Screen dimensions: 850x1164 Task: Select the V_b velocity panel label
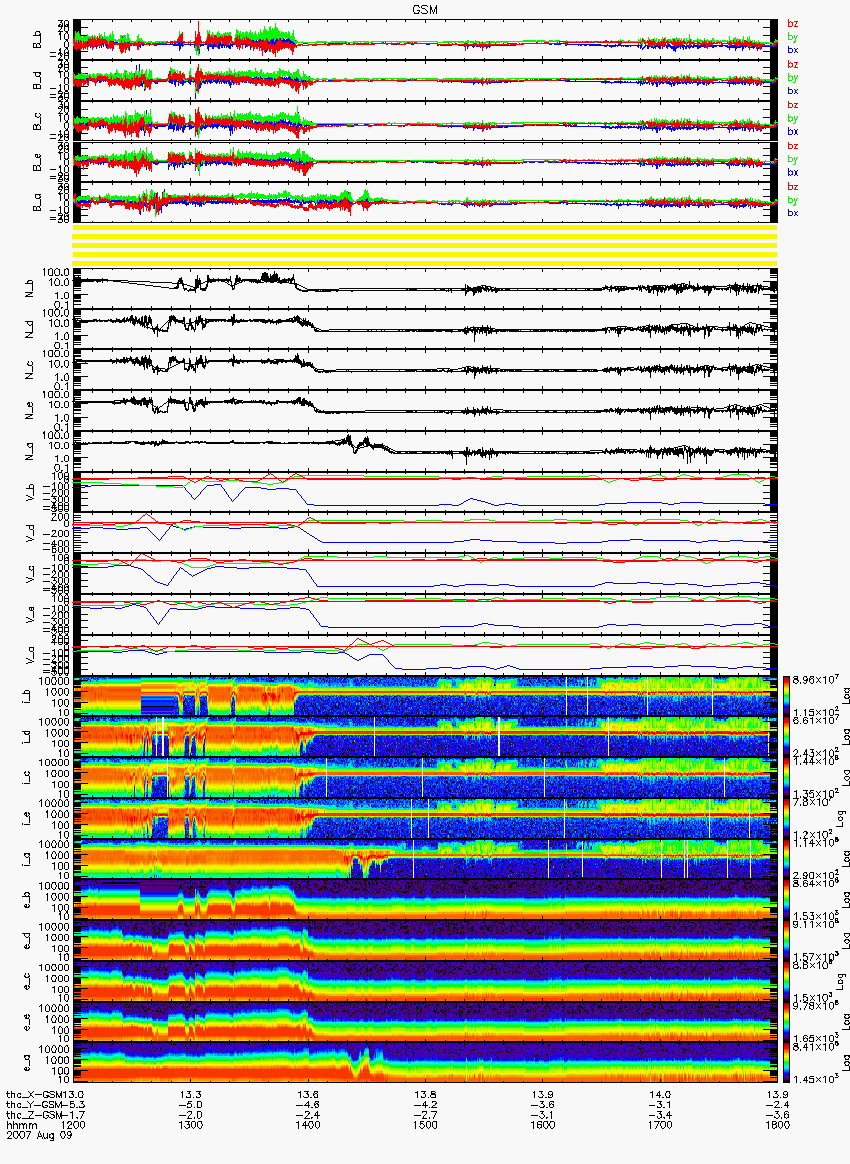click(30, 491)
